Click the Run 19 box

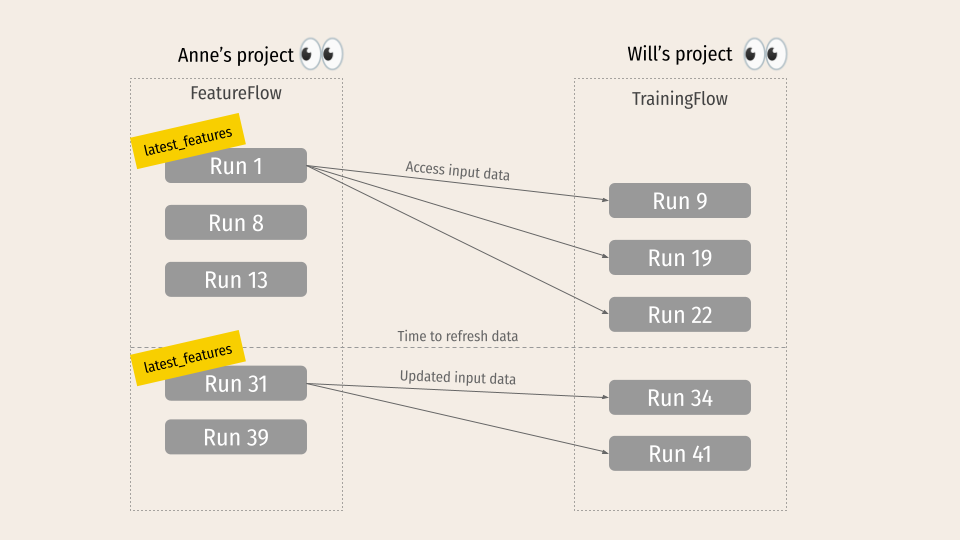coord(680,257)
